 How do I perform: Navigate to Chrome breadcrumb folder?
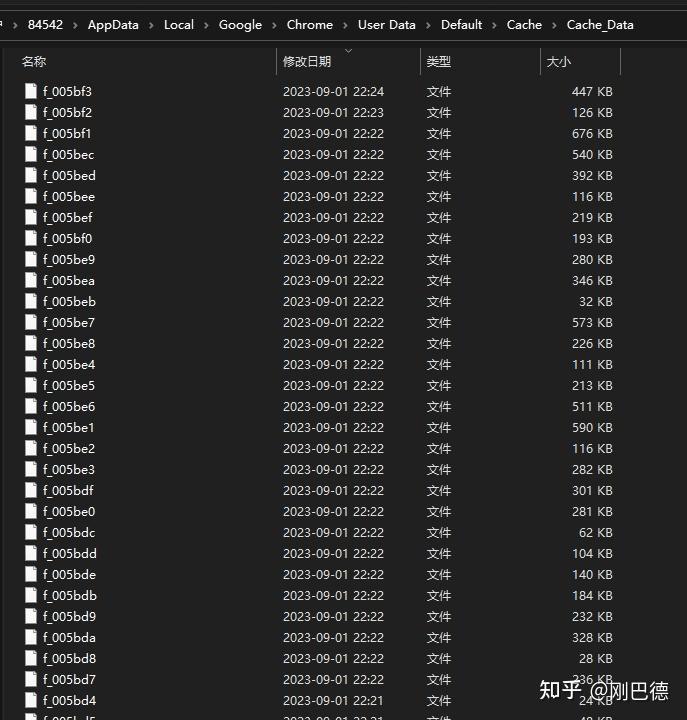310,24
